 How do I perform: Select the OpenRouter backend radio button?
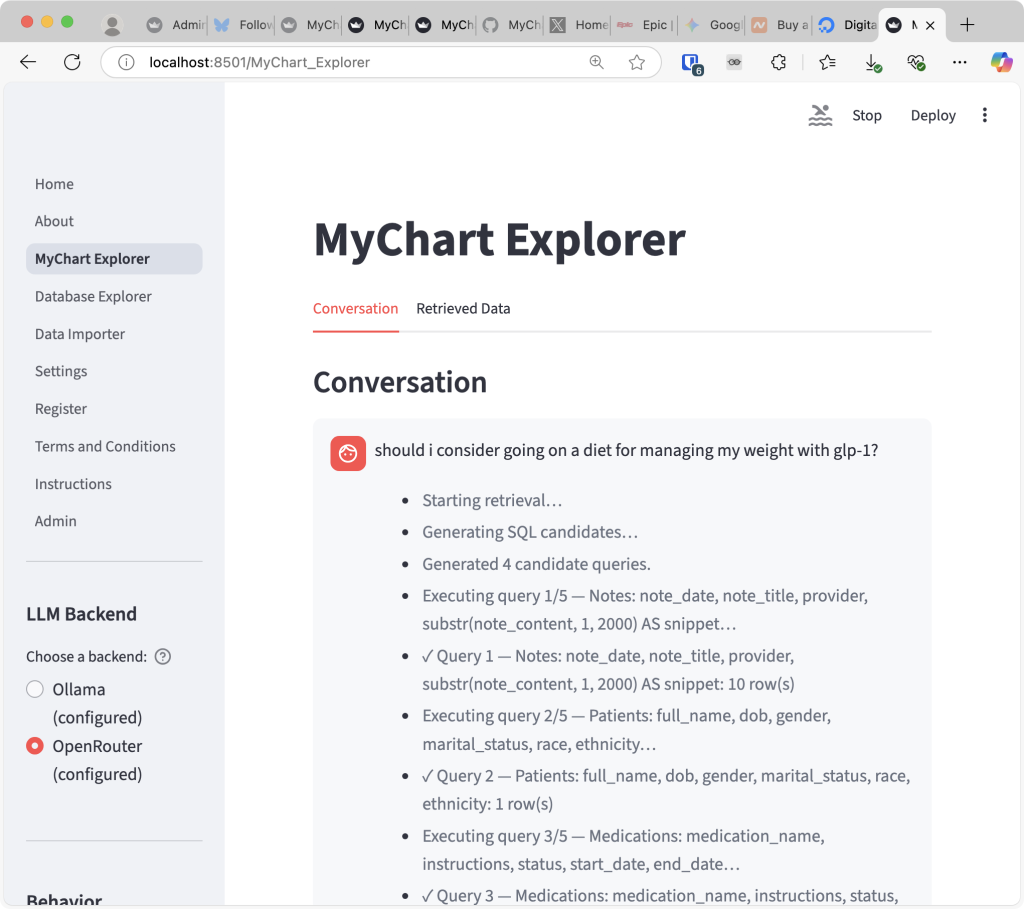(35, 746)
